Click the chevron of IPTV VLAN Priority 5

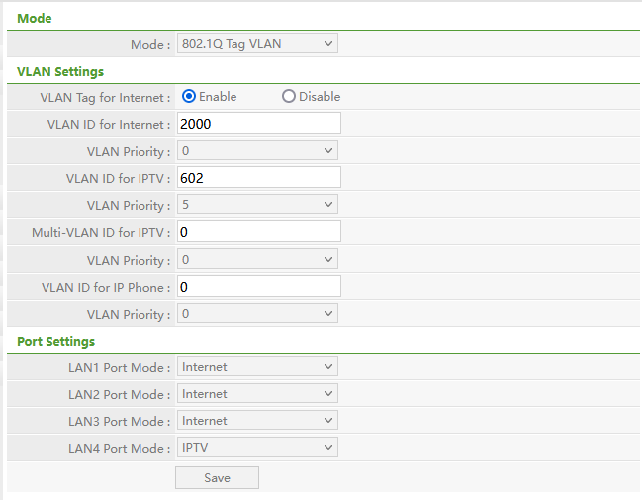point(328,205)
